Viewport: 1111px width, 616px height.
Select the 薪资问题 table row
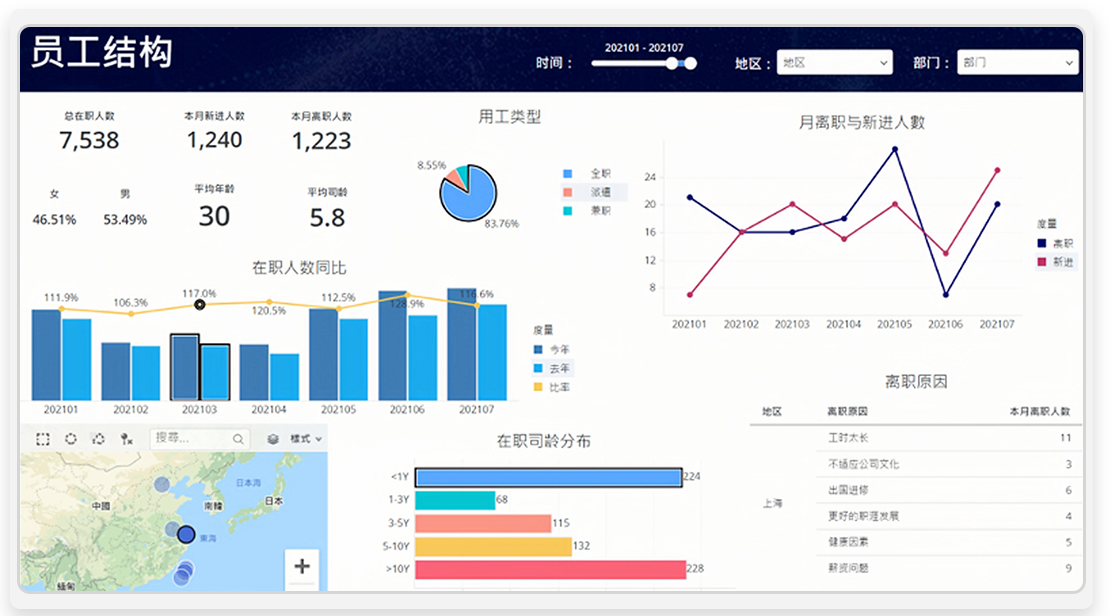pyautogui.click(x=949, y=568)
